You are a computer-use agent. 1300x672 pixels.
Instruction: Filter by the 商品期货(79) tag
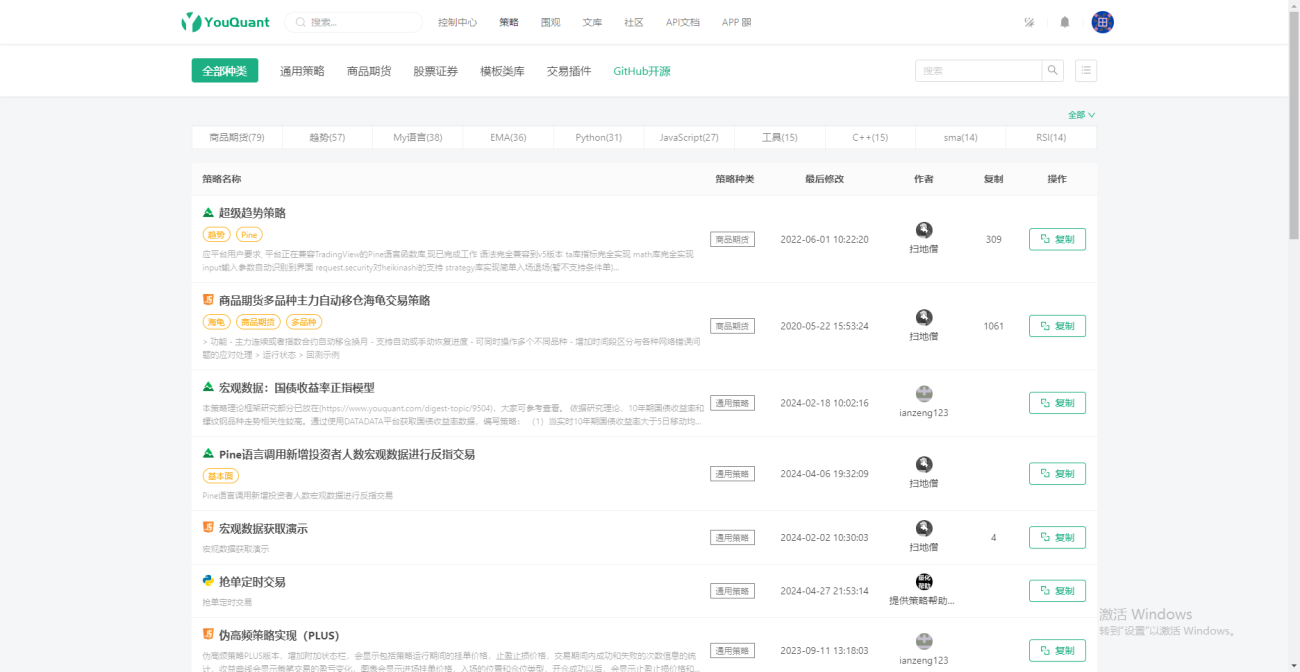237,137
